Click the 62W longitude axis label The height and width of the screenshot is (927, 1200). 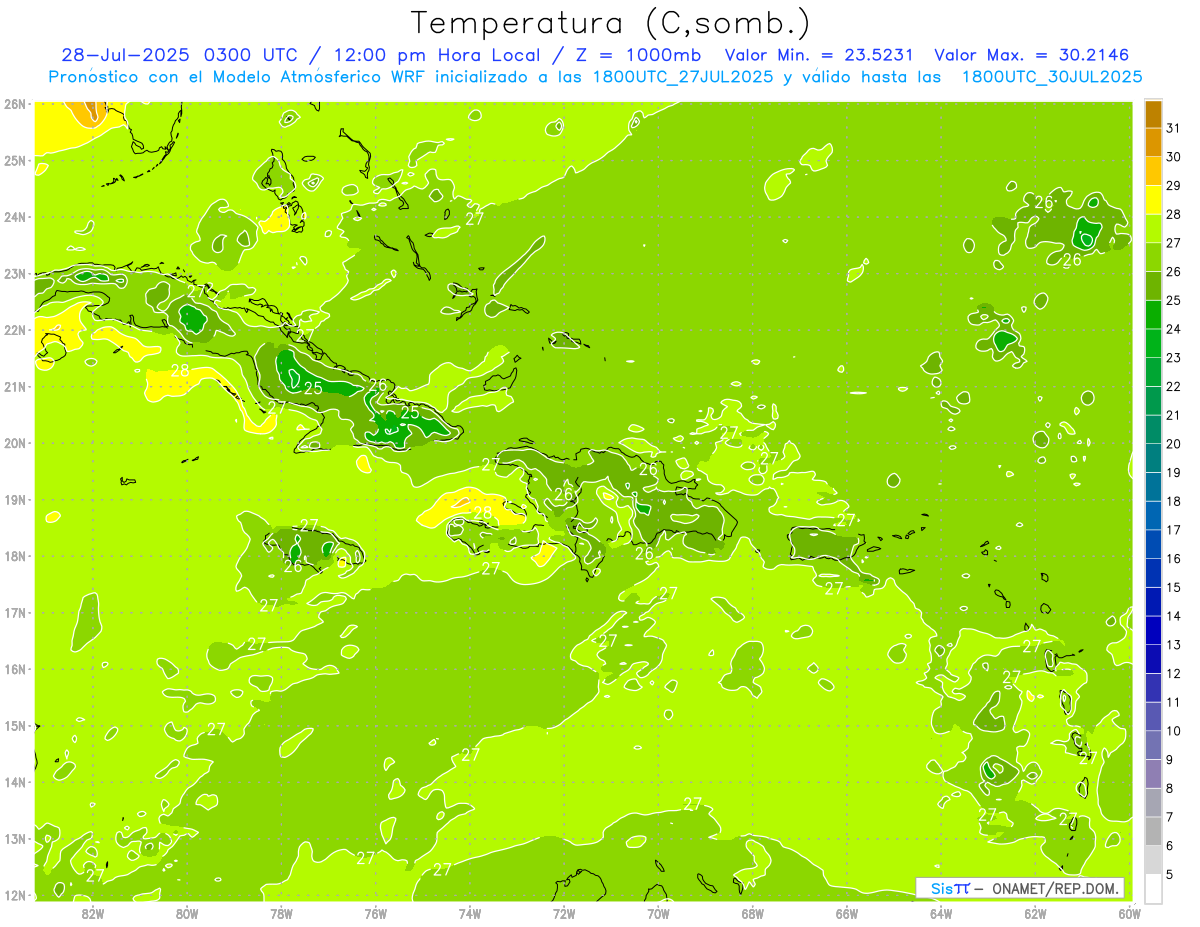tap(1036, 913)
